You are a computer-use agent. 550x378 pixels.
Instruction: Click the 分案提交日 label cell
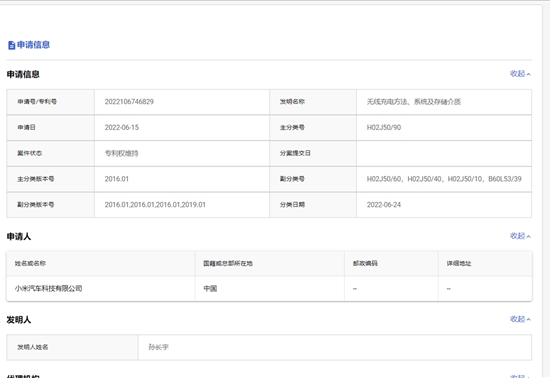[313, 153]
